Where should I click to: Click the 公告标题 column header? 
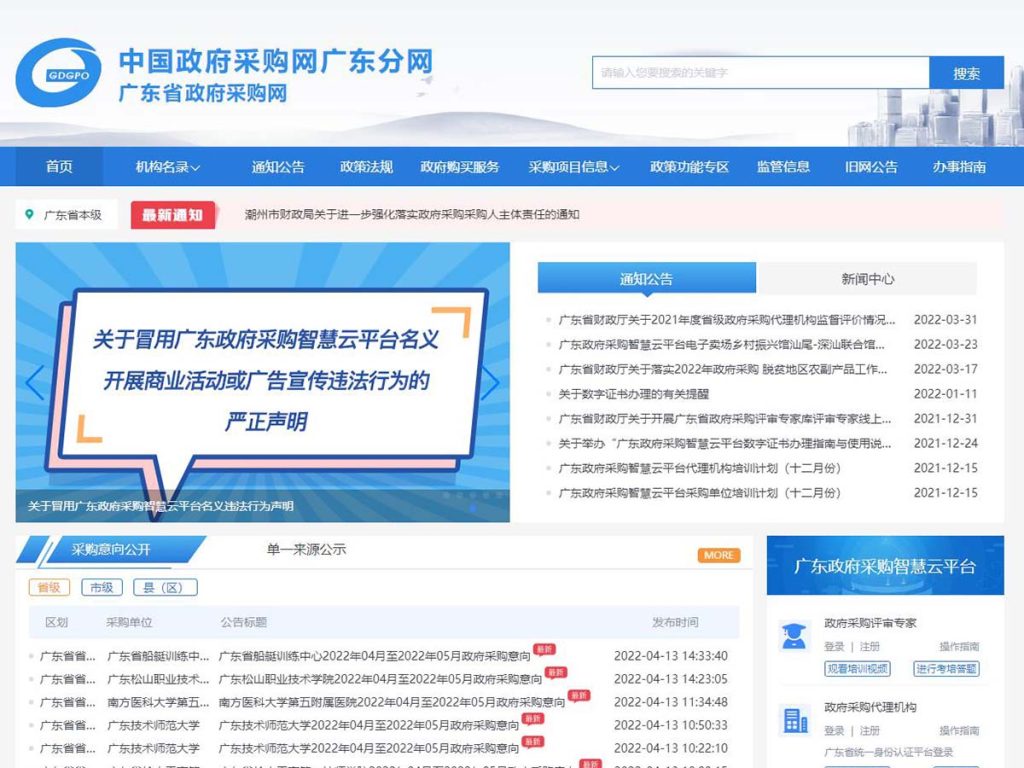pos(244,622)
